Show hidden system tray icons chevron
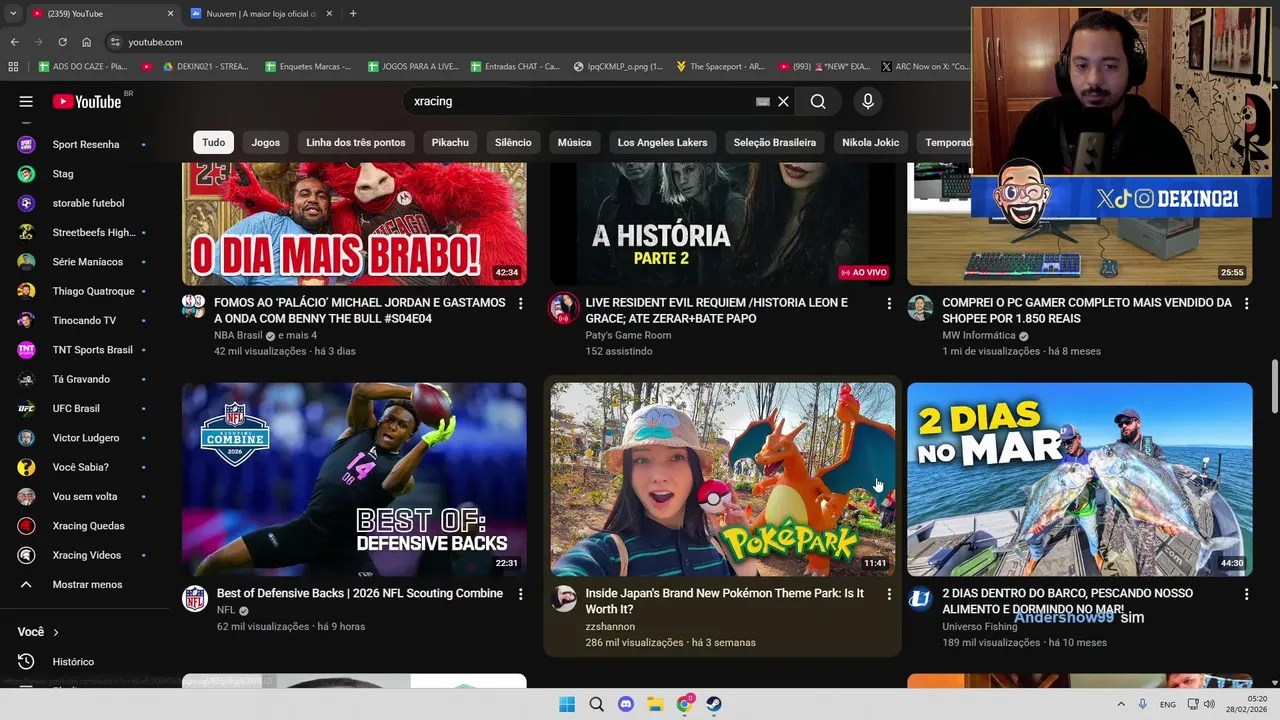Image resolution: width=1280 pixels, height=720 pixels. click(x=1121, y=704)
